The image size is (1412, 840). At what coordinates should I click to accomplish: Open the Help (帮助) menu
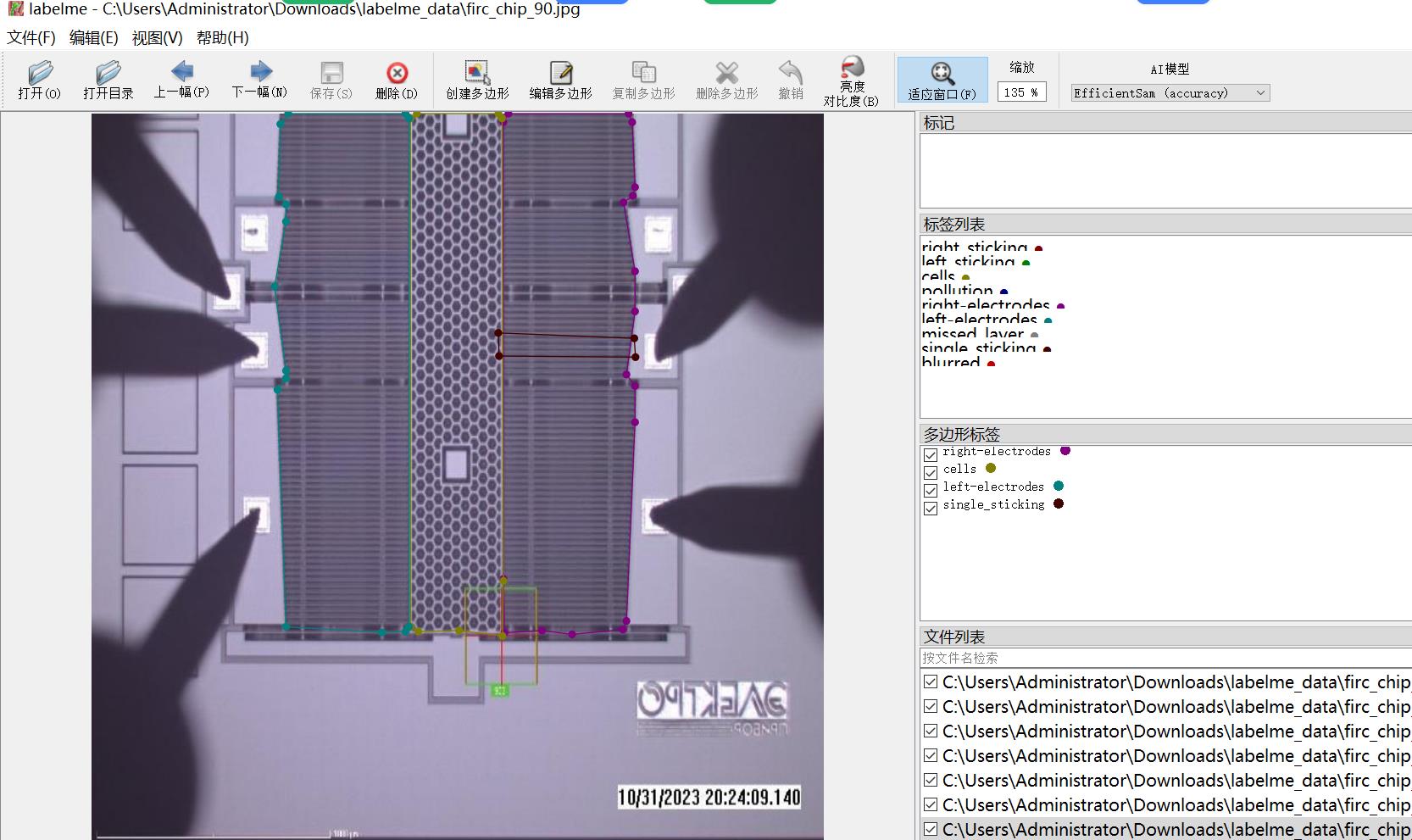tap(222, 37)
